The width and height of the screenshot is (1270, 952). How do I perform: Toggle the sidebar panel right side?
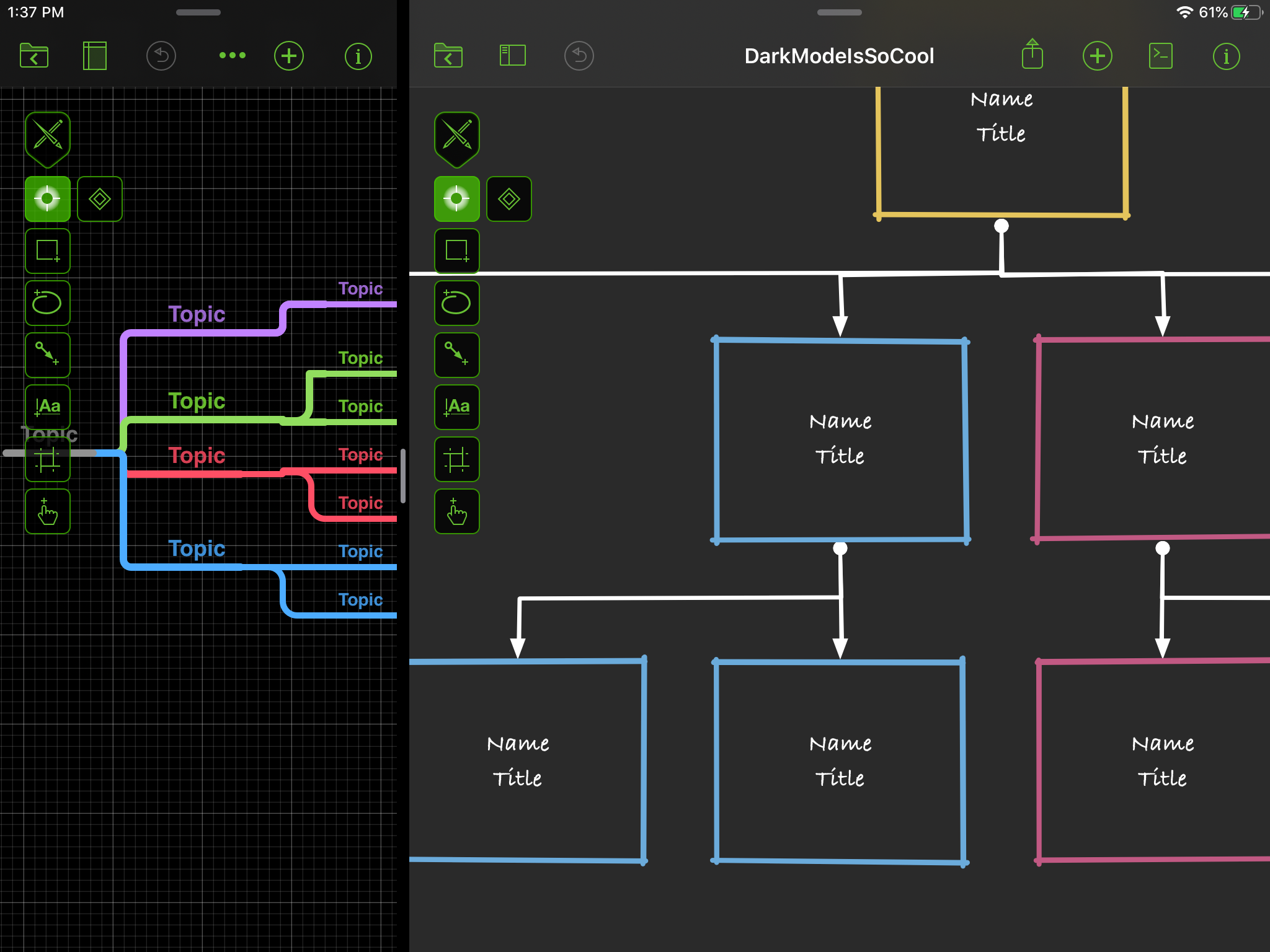coord(511,55)
